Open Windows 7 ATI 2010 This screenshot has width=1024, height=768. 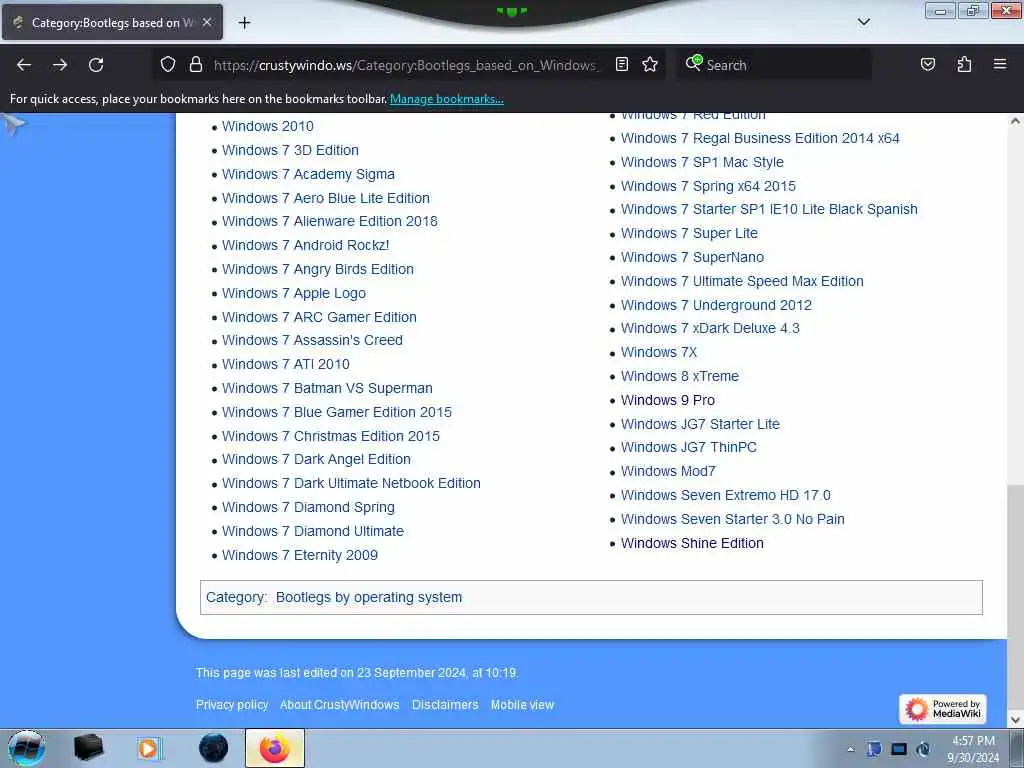[x=286, y=364]
